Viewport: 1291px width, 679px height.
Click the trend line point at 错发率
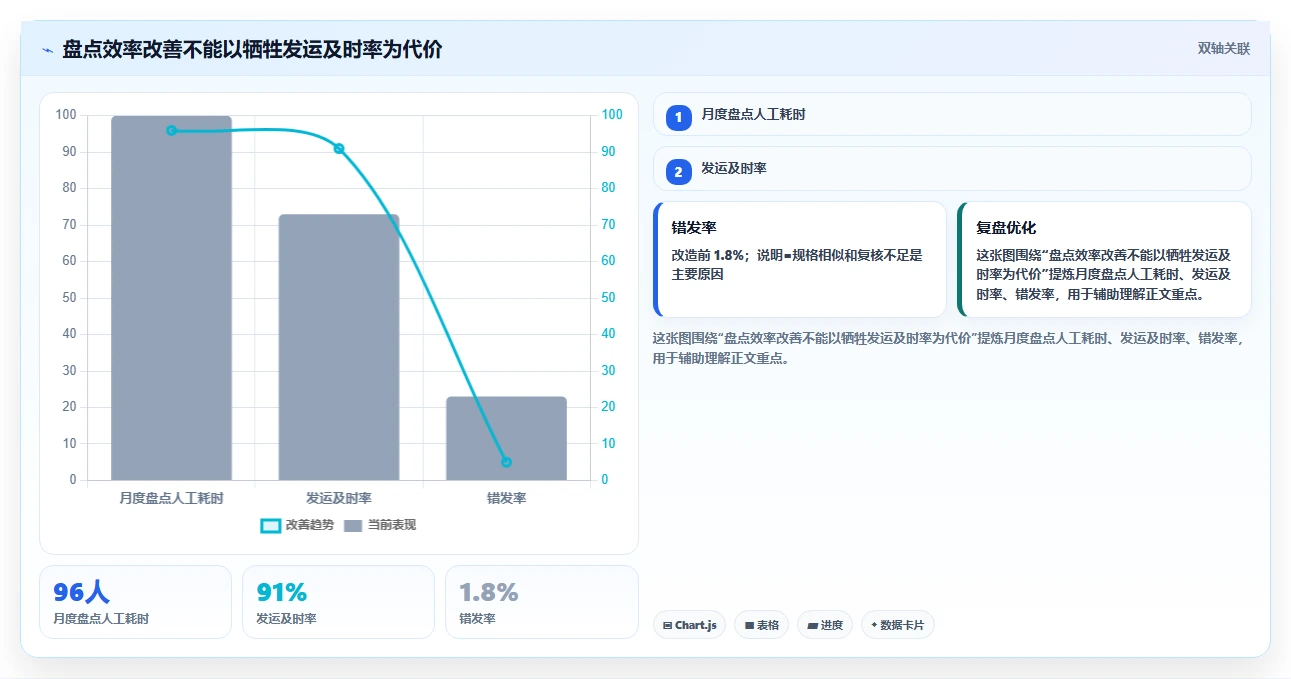pos(506,462)
